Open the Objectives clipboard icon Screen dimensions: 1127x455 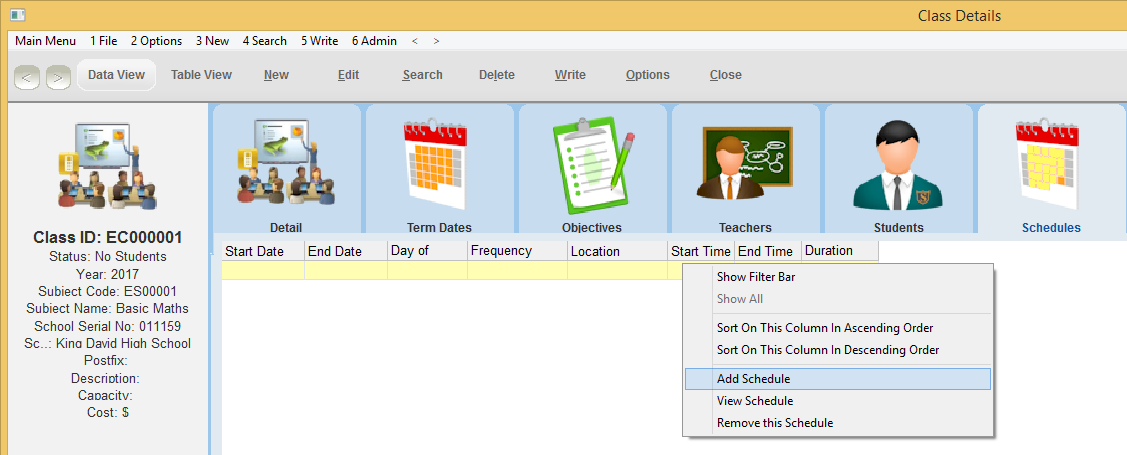[x=591, y=163]
